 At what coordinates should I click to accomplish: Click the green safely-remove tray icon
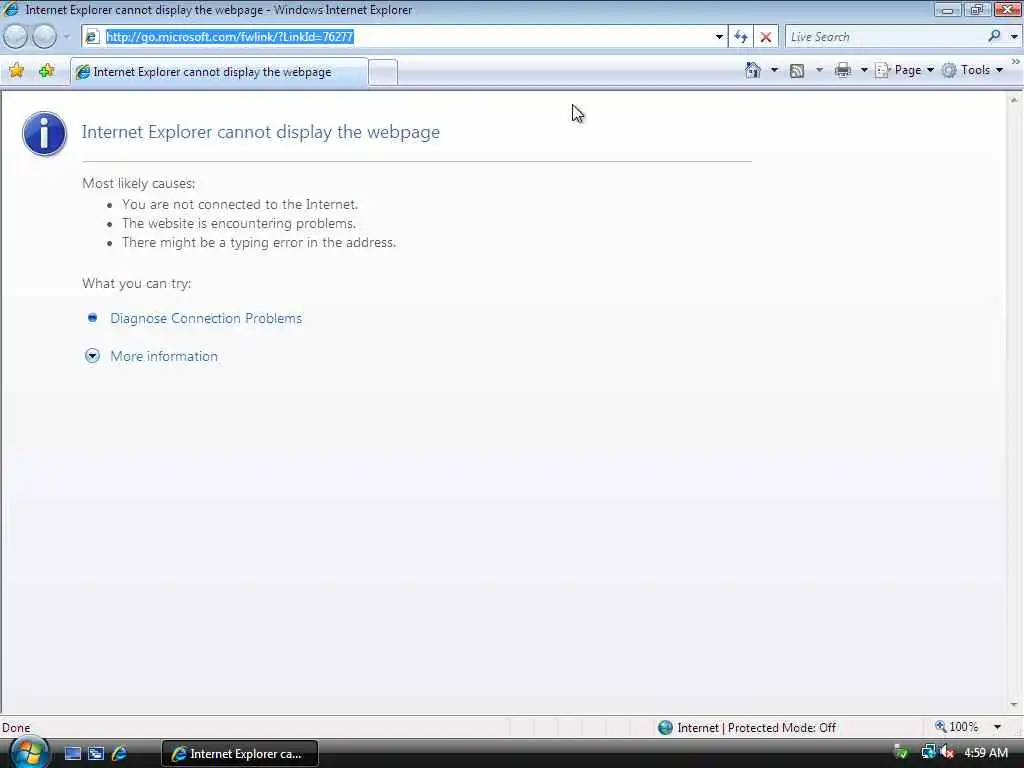point(901,752)
